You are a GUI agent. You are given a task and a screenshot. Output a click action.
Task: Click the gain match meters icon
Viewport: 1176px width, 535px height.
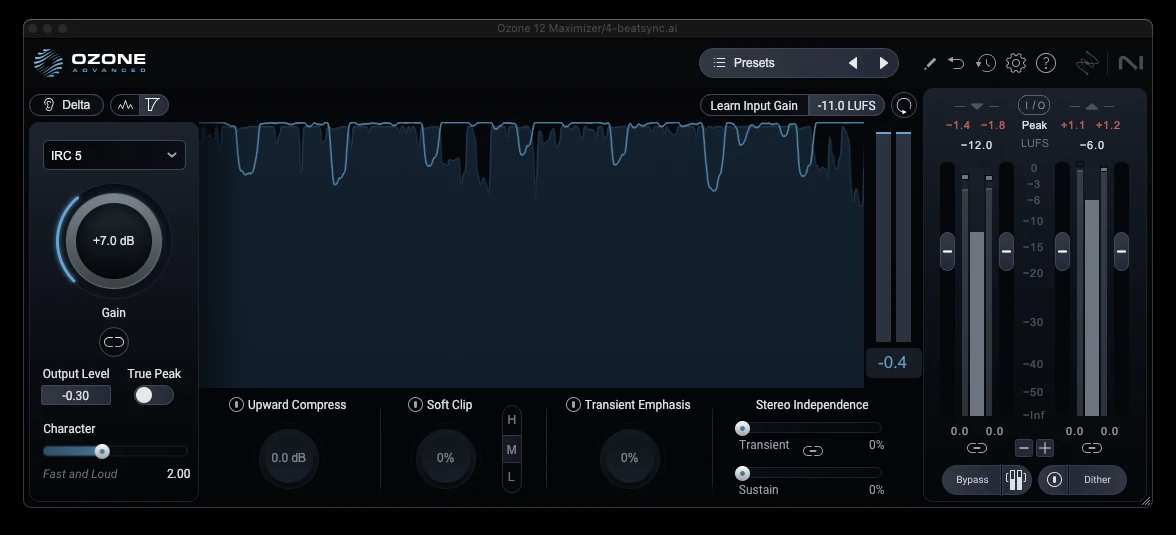pos(1016,480)
